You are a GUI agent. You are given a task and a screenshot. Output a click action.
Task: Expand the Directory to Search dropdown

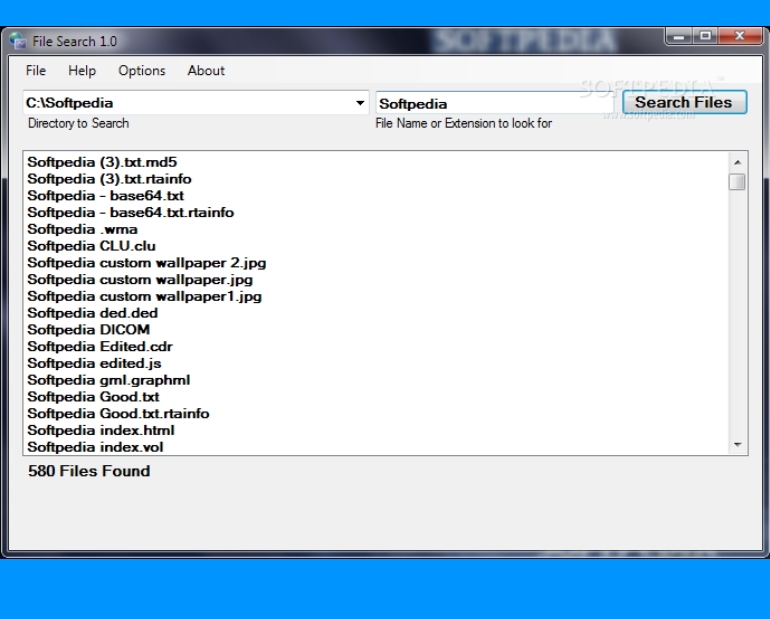[360, 103]
